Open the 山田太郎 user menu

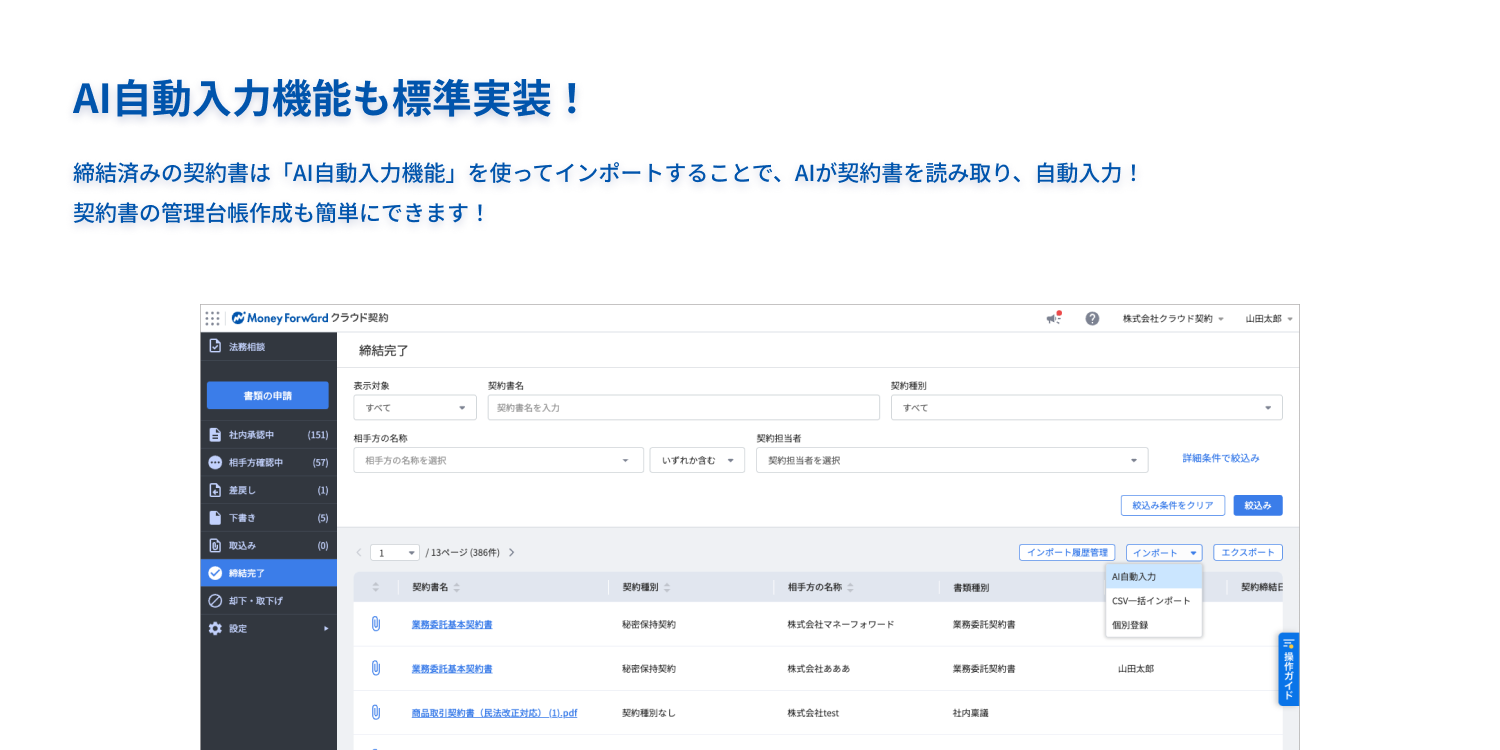1269,318
